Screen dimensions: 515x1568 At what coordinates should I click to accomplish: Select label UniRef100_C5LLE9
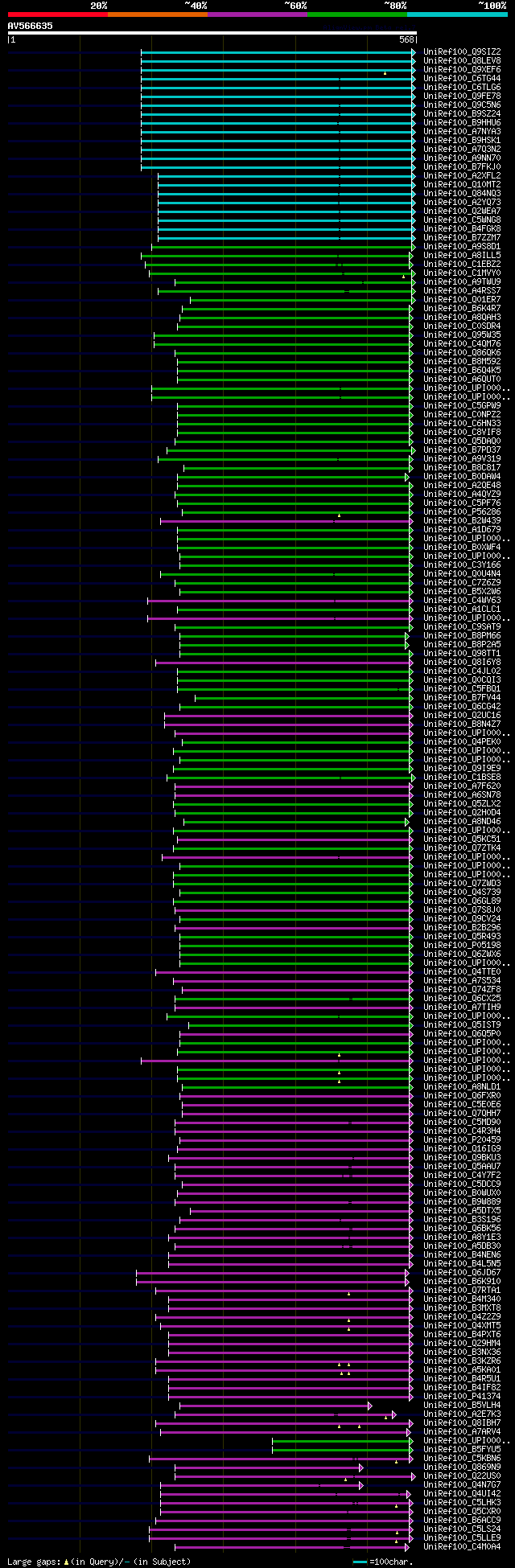pyautogui.click(x=462, y=1538)
